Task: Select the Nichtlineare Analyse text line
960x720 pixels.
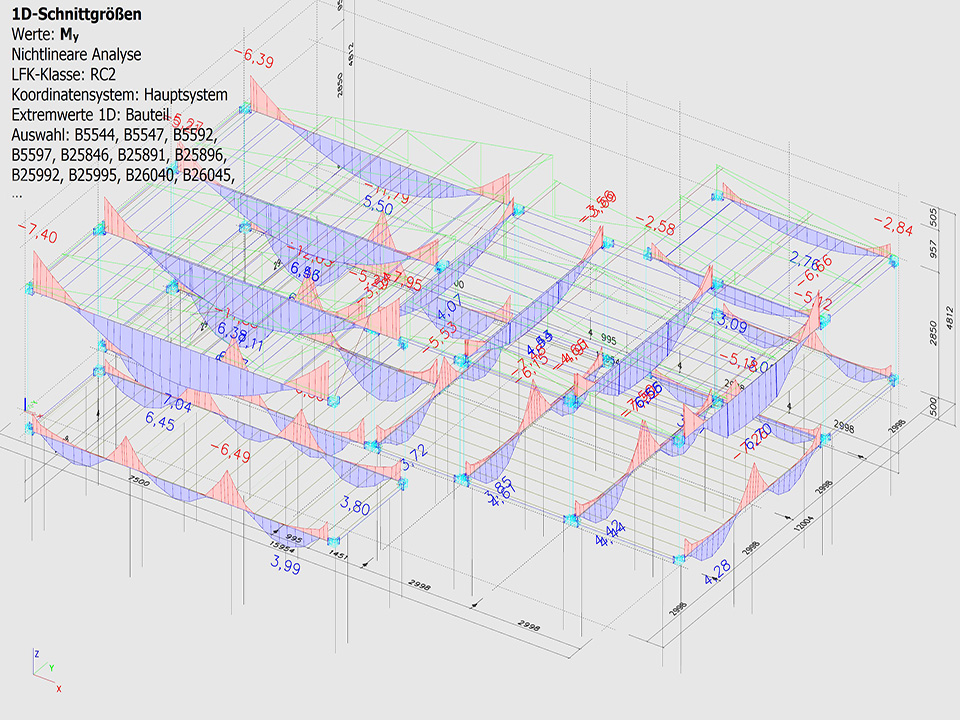Action: 76,54
